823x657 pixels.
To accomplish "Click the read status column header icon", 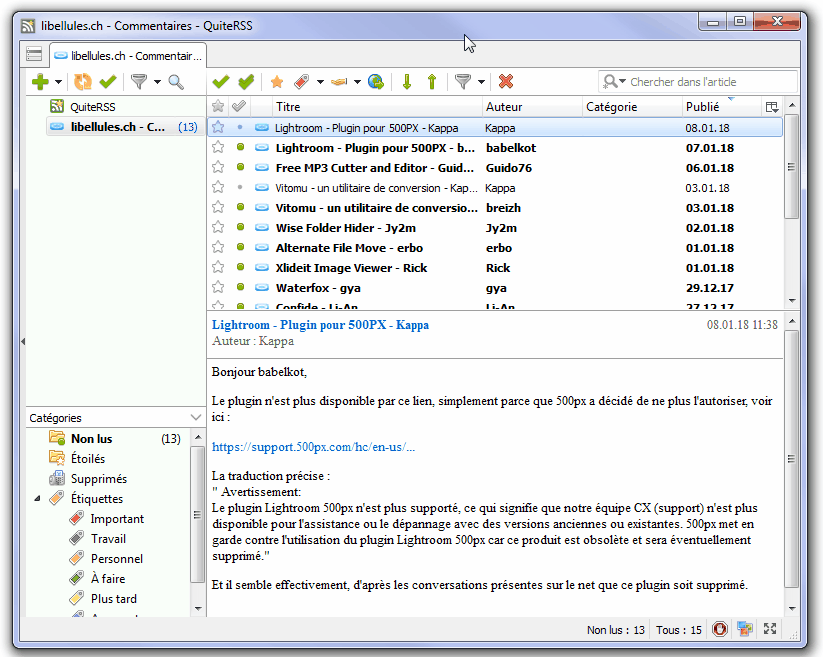I will point(239,107).
